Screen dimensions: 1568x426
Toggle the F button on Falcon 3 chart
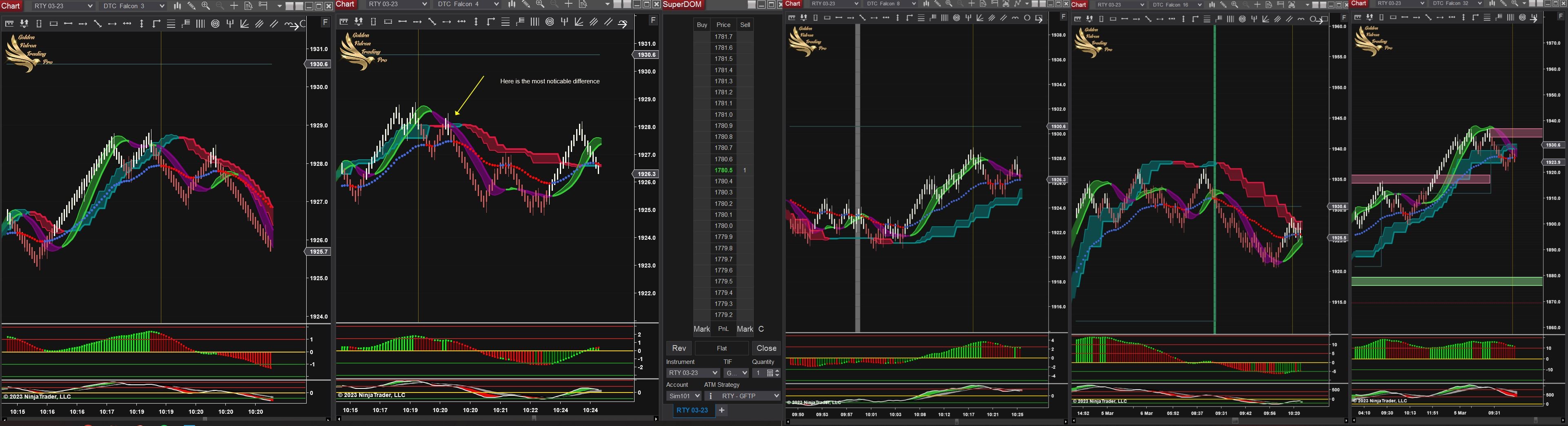[x=325, y=22]
